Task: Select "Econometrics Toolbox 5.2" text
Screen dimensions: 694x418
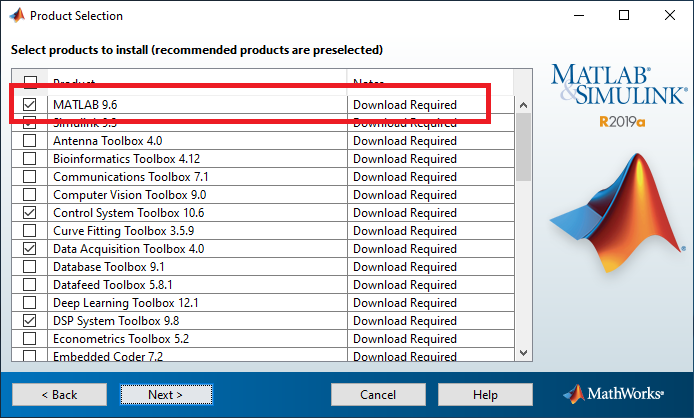Action: tap(121, 339)
